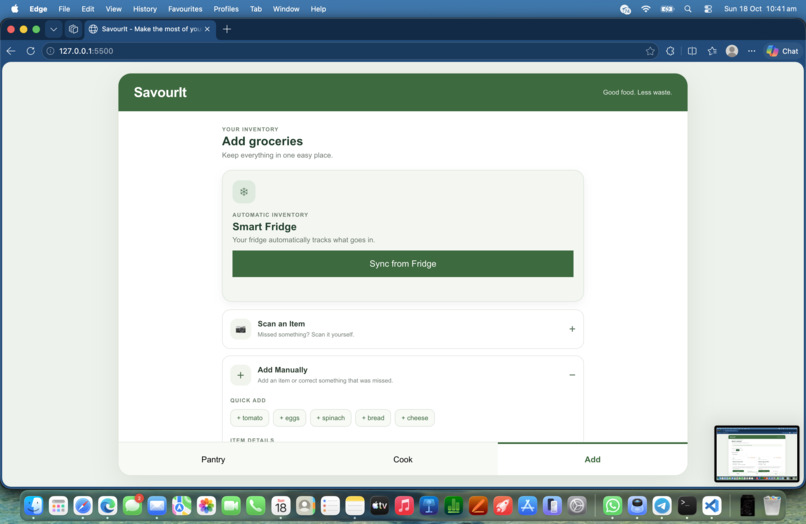Switch to the Pantry tab
This screenshot has height=524, width=806.
pos(213,459)
